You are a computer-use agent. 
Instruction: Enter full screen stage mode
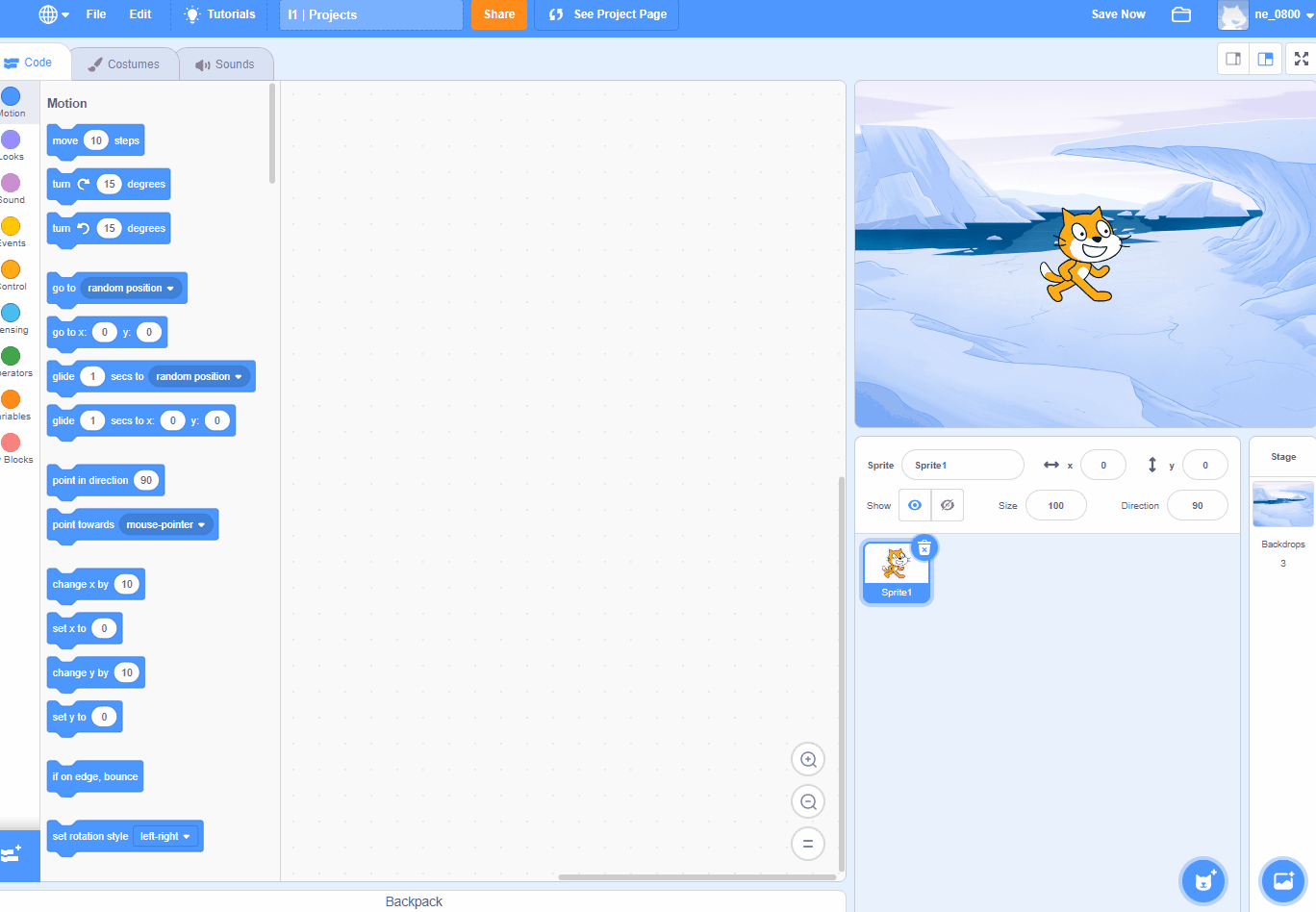(x=1301, y=59)
